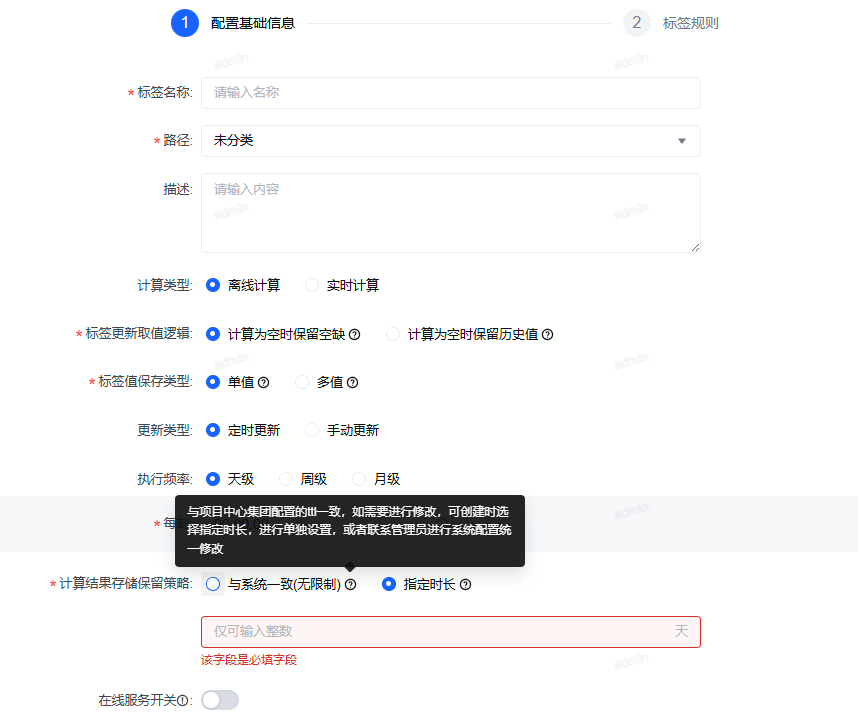
Task: Click the 该字段是必填字段 error message
Action: [x=249, y=660]
